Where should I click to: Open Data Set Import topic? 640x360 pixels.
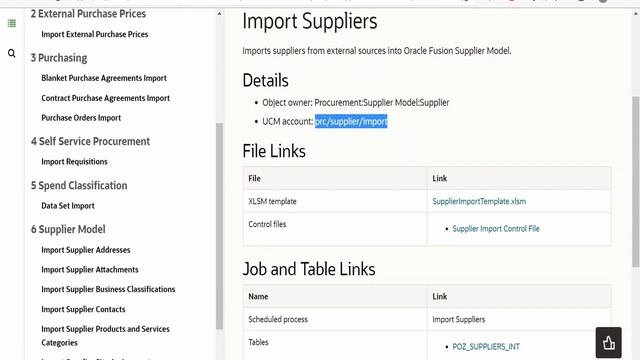68,206
